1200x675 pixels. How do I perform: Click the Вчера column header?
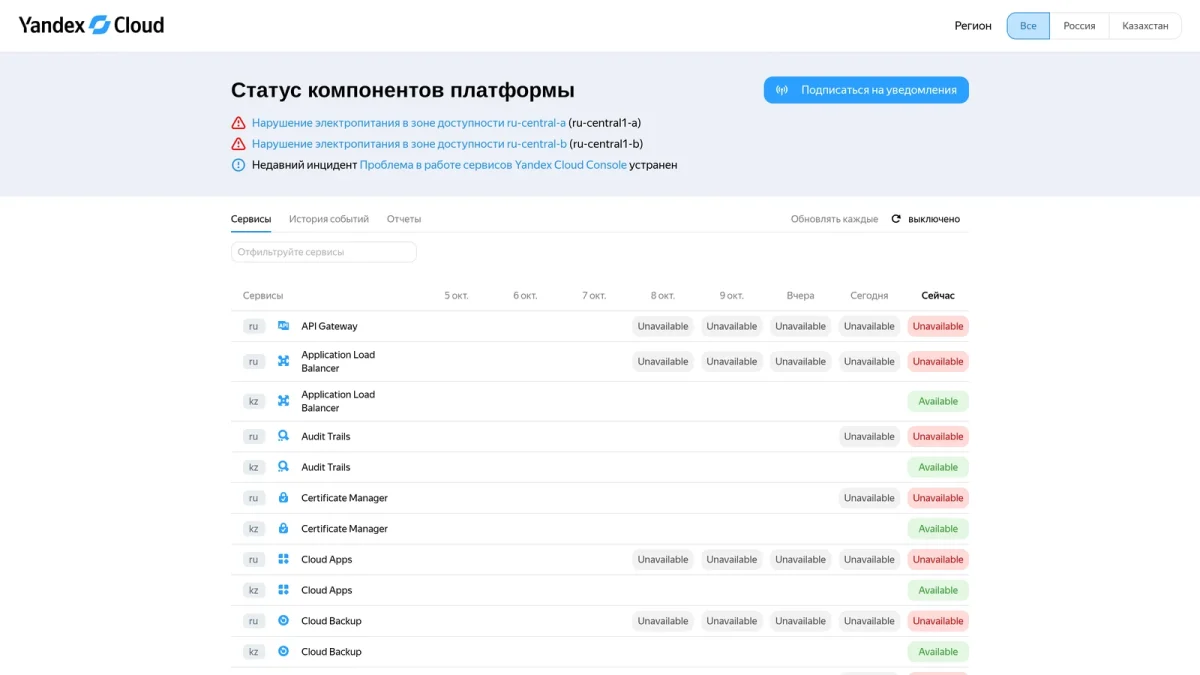pos(800,295)
